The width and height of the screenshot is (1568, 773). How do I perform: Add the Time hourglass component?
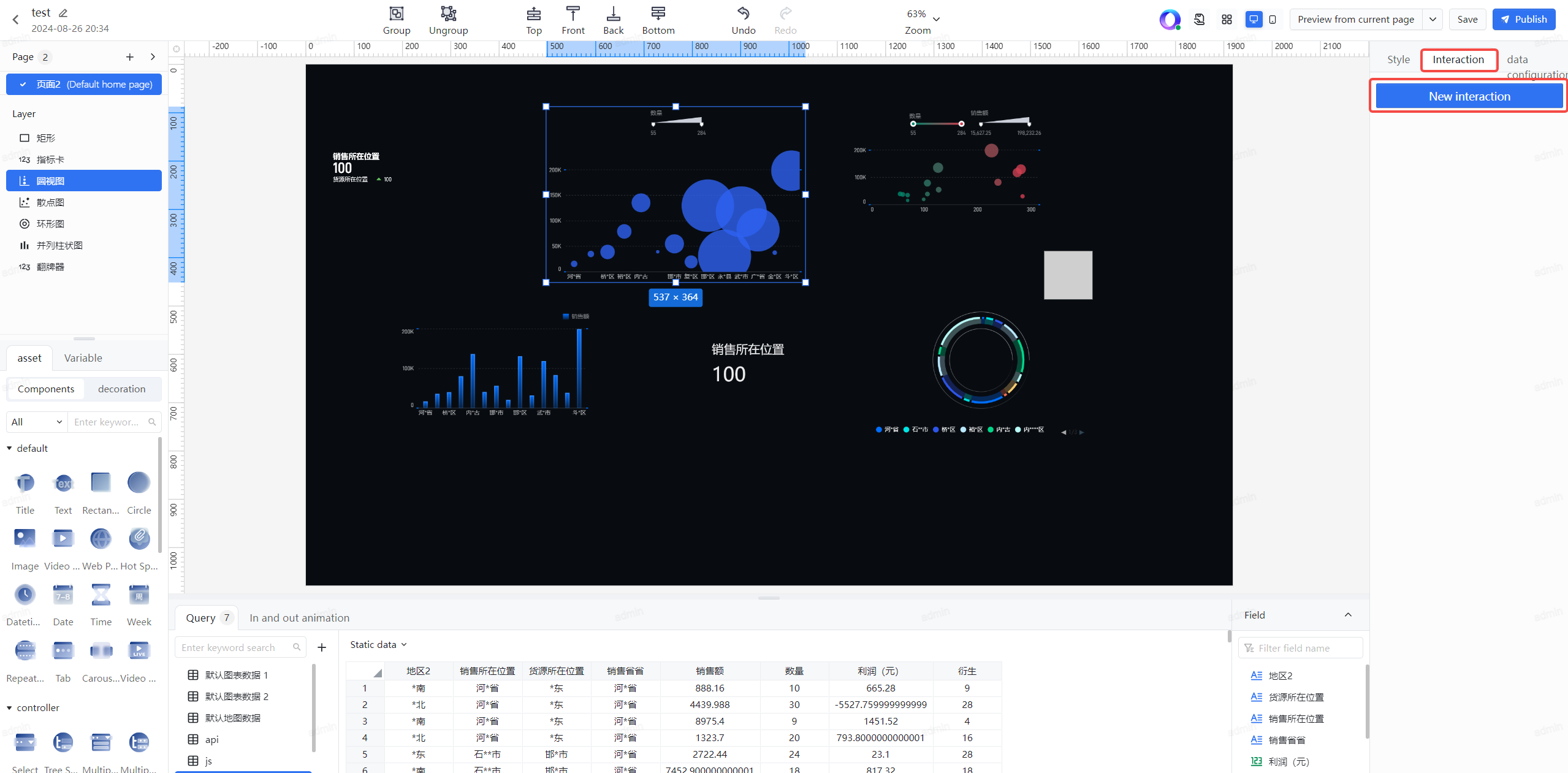click(101, 604)
